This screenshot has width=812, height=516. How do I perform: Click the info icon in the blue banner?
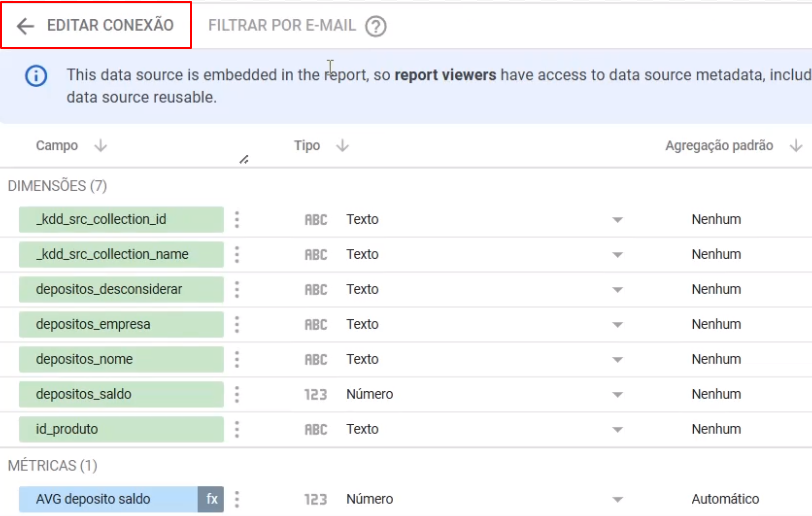click(36, 76)
